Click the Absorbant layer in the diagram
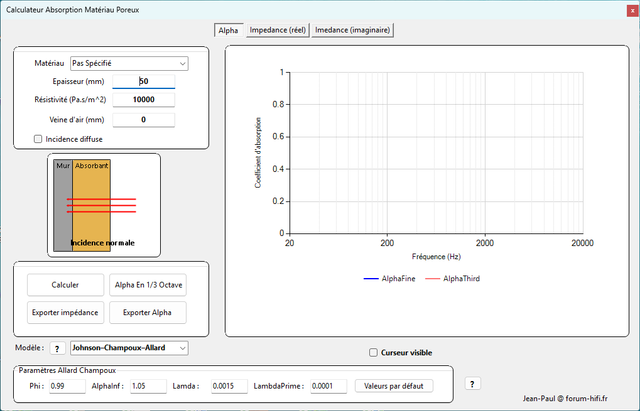 (x=91, y=205)
